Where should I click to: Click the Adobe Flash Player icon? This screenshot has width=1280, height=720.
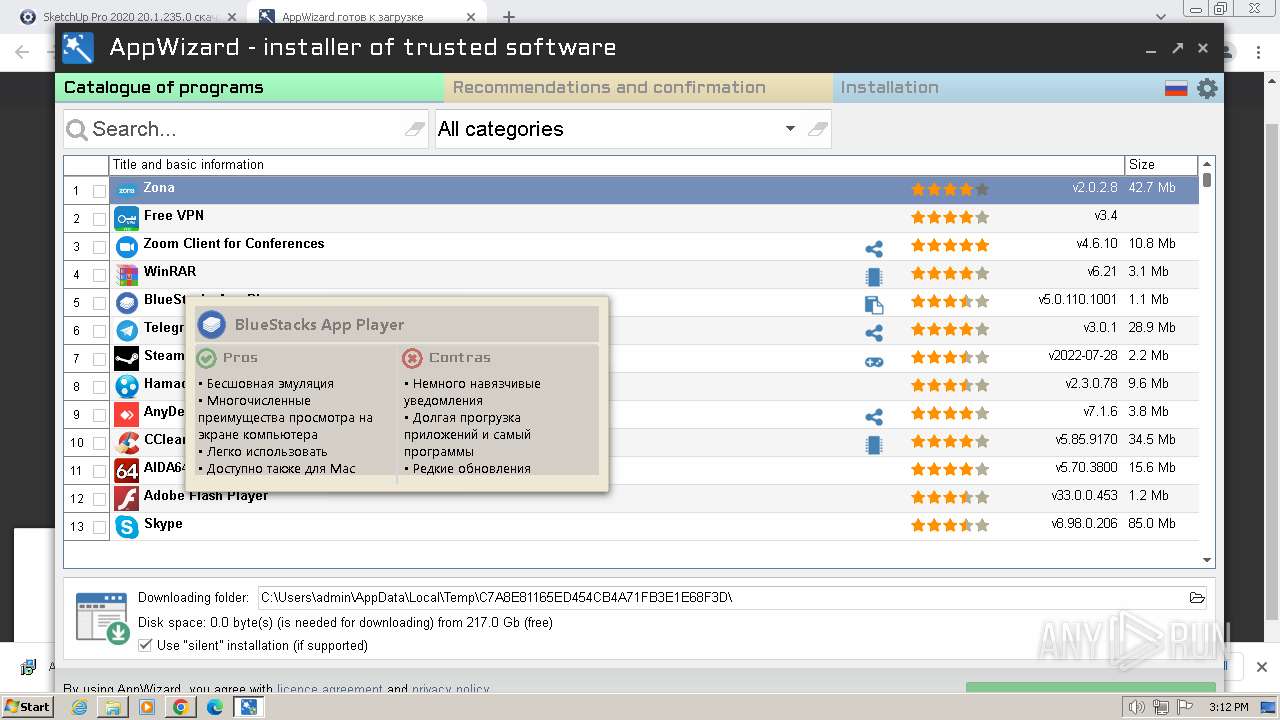tap(126, 498)
